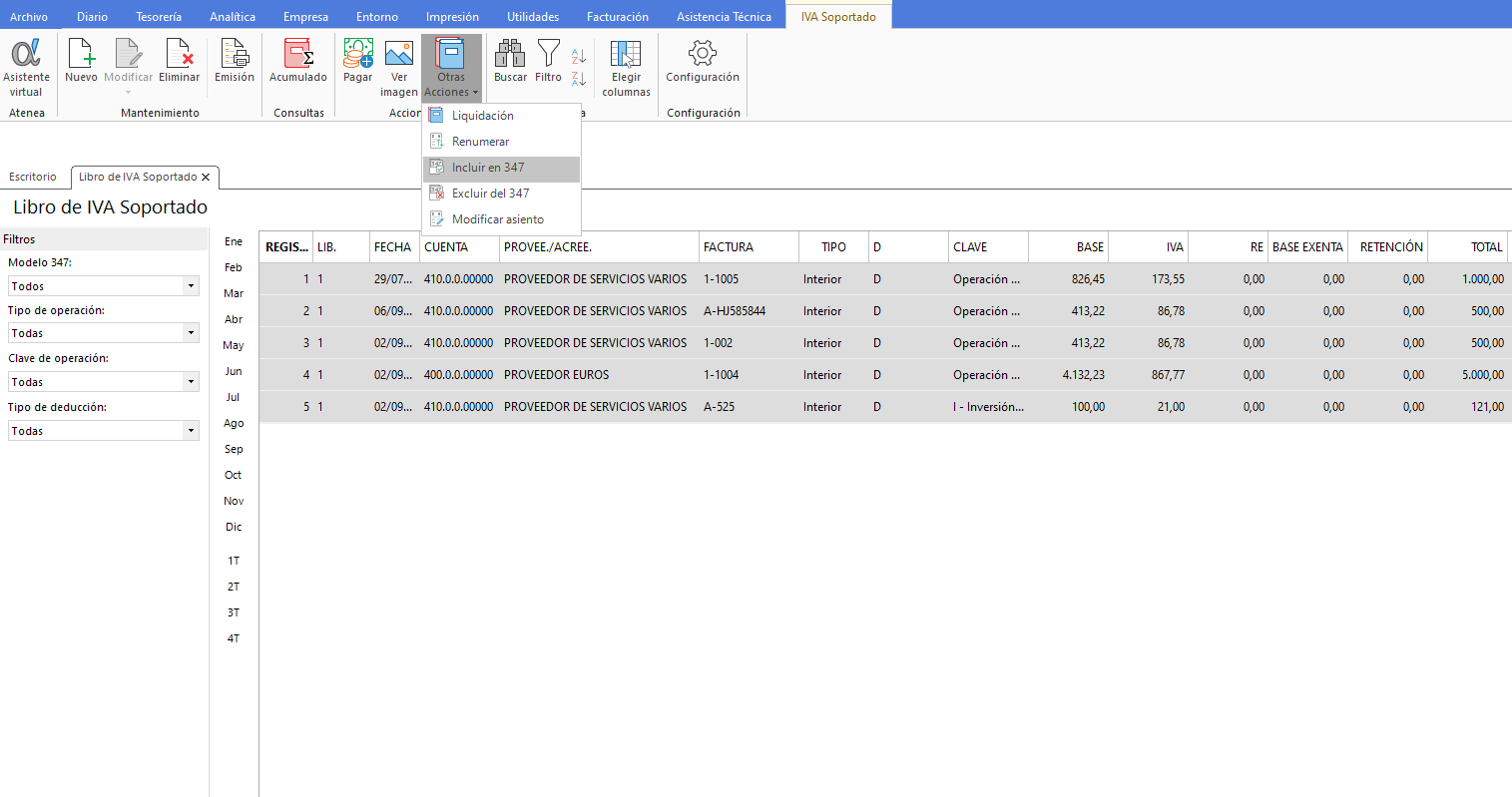Viewport: 1512px width, 797px height.
Task: Select invoice A-HJ585844 cell
Action: [749, 311]
